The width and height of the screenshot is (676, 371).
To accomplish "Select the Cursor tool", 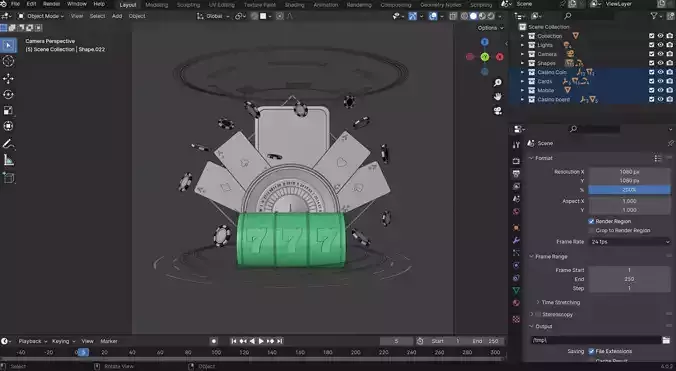I will tap(8, 61).
